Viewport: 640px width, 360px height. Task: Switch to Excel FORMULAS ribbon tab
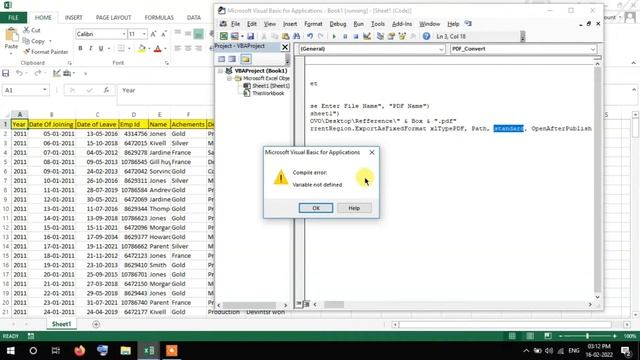159,18
